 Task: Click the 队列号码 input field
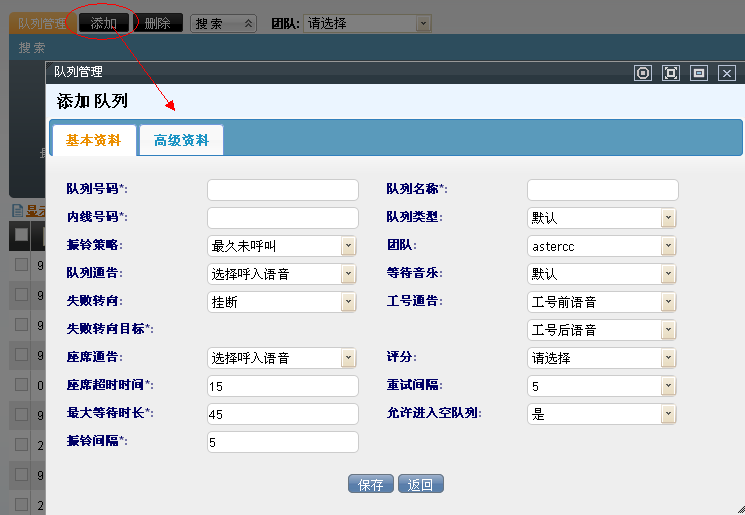(x=282, y=190)
